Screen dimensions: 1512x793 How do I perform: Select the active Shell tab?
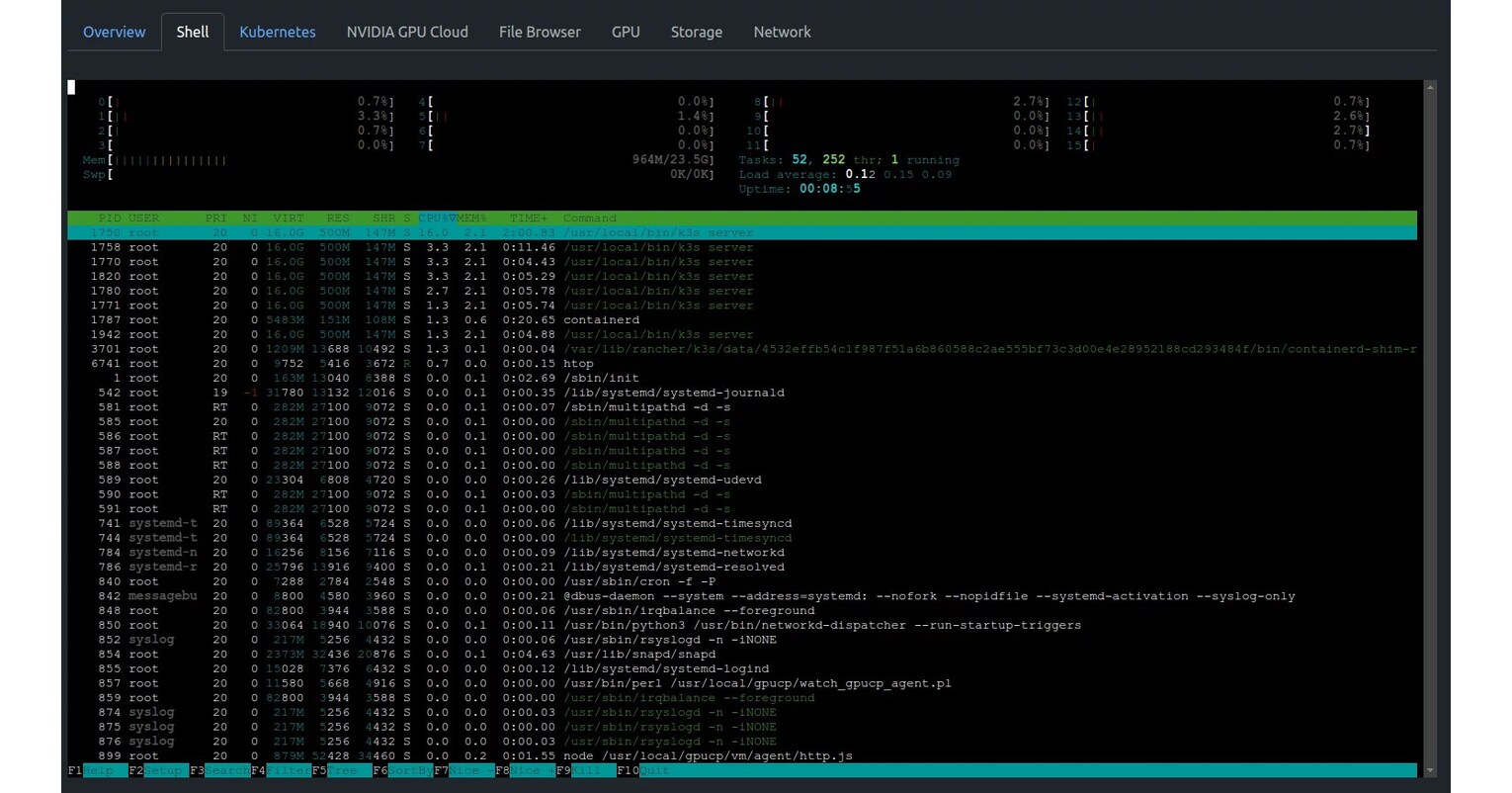click(192, 32)
